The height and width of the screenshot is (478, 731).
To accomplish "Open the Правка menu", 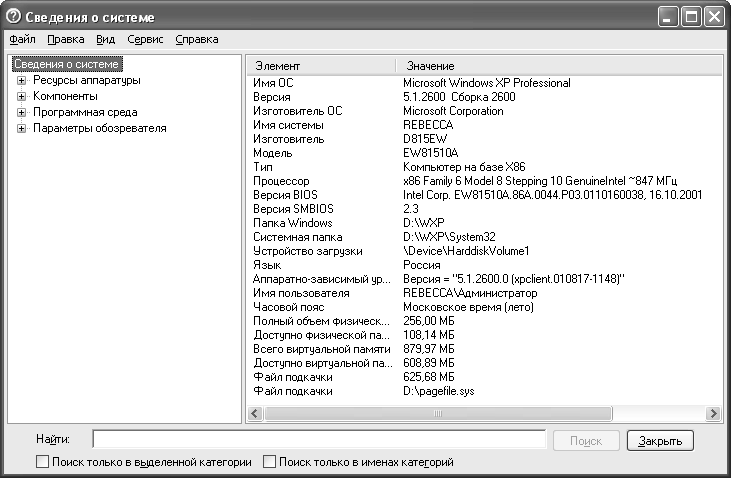I will 66,39.
